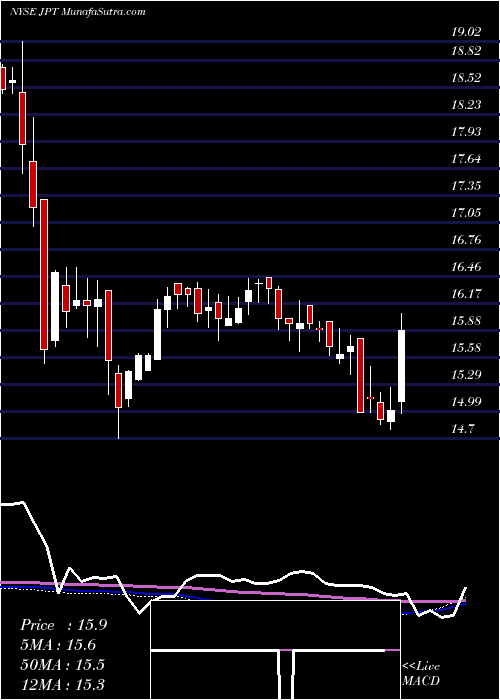Image resolution: width=500 pixels, height=700 pixels.
Task: Click the 15.58 price axis label
Action: (x=466, y=347)
